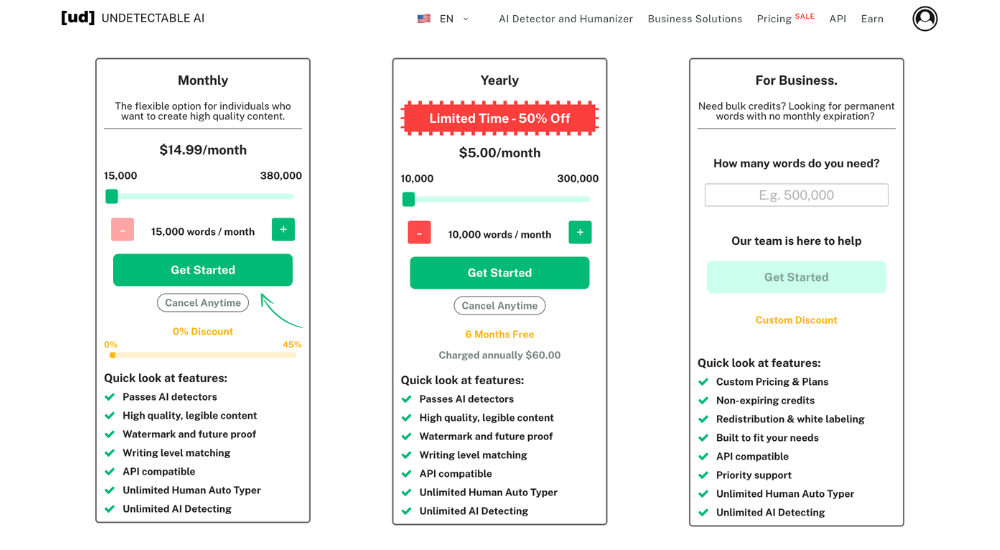Click the Limited Time 50% Off banner
The width and height of the screenshot is (1000, 550).
pos(500,118)
